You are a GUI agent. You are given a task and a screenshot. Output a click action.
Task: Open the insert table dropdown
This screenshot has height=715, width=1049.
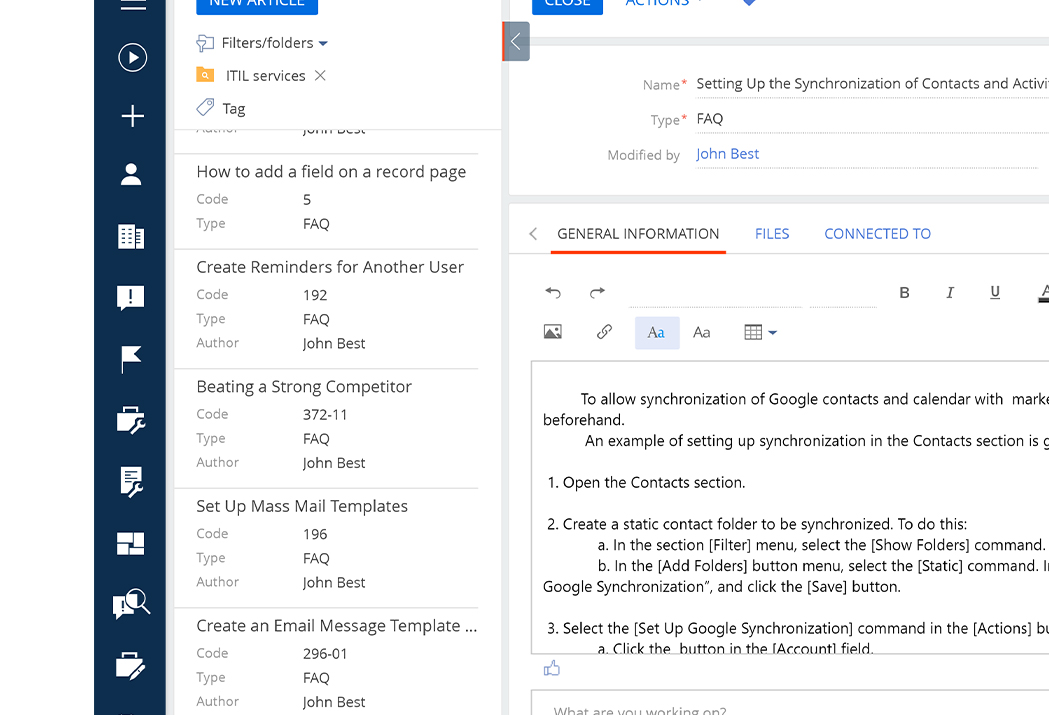(760, 332)
